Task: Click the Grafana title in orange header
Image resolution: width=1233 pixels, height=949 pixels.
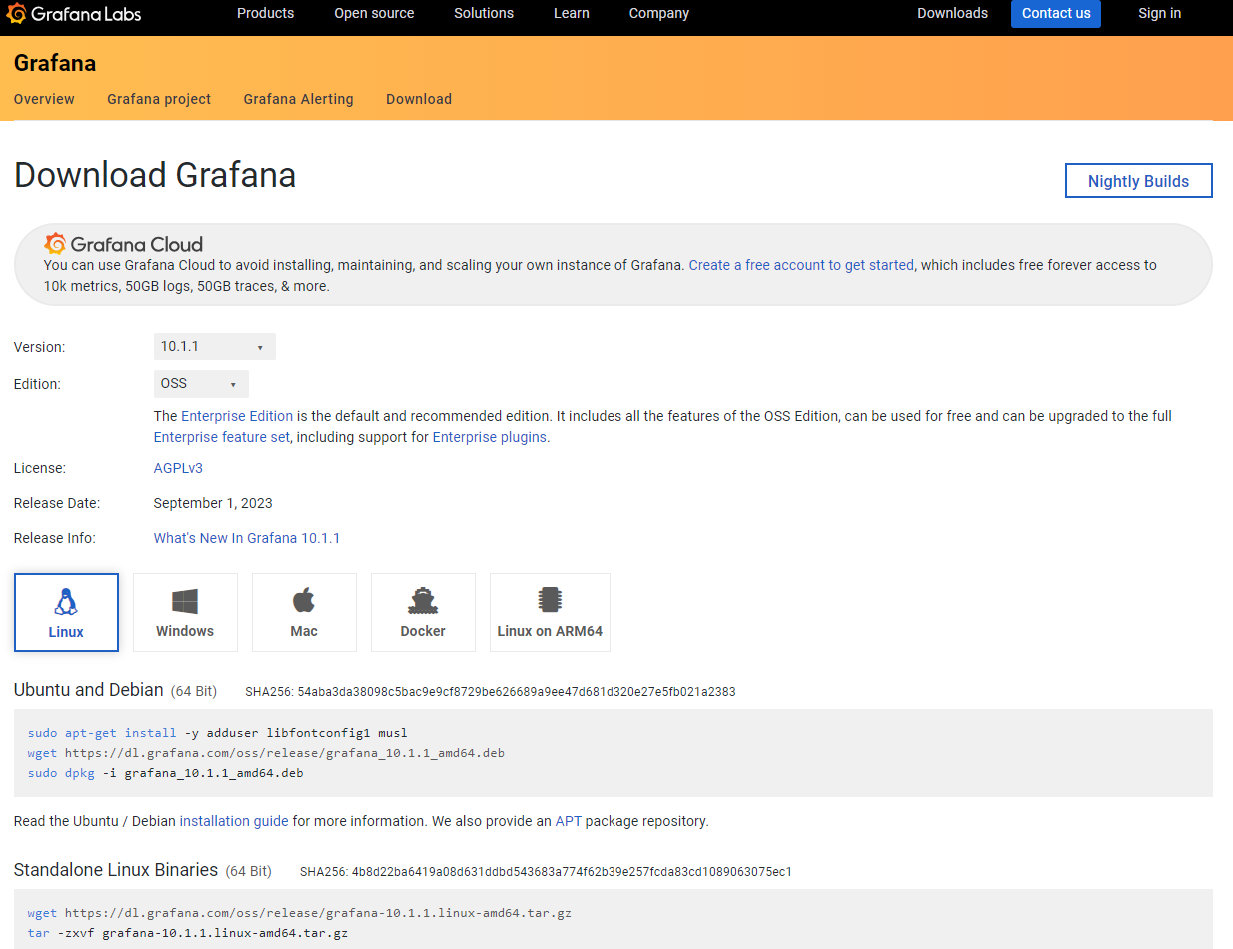Action: click(x=55, y=63)
